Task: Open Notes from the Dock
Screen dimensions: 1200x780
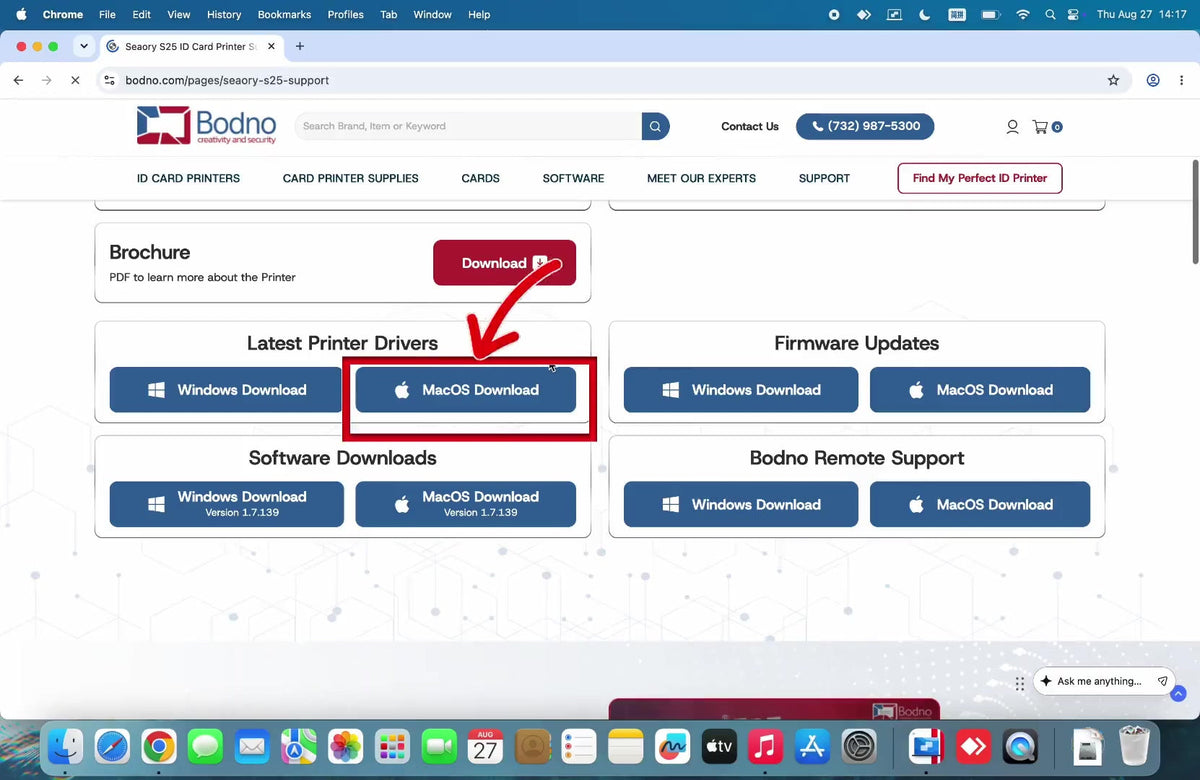Action: pyautogui.click(x=625, y=746)
